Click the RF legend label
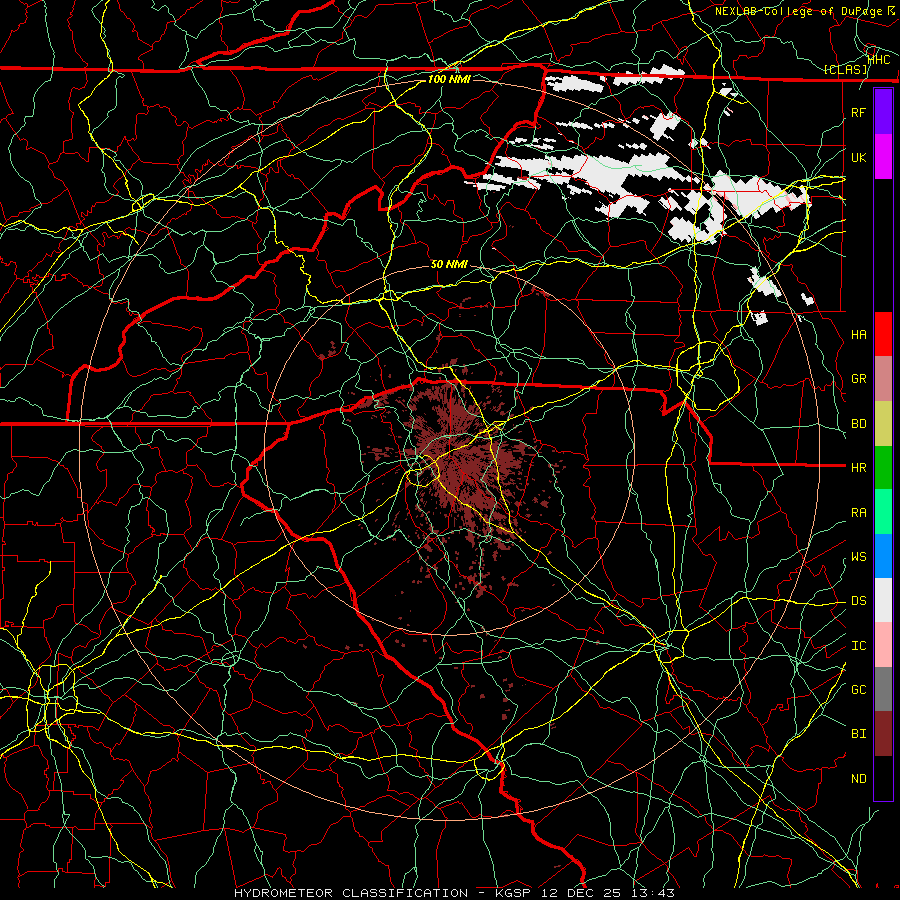 [858, 112]
